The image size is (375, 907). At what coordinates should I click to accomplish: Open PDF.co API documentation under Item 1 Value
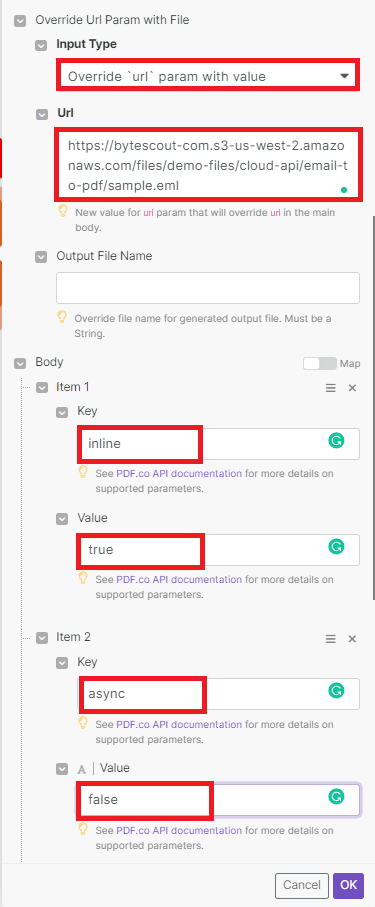pos(179,579)
